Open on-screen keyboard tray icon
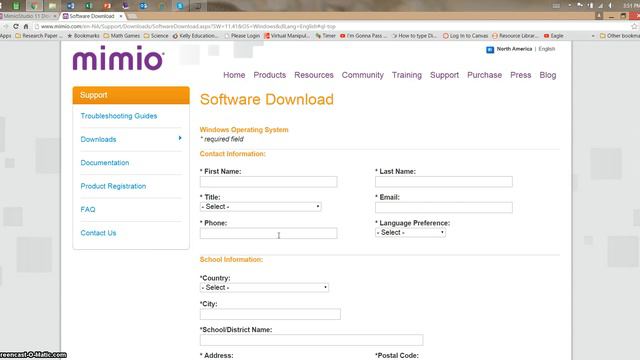640x360 pixels. [556, 6]
